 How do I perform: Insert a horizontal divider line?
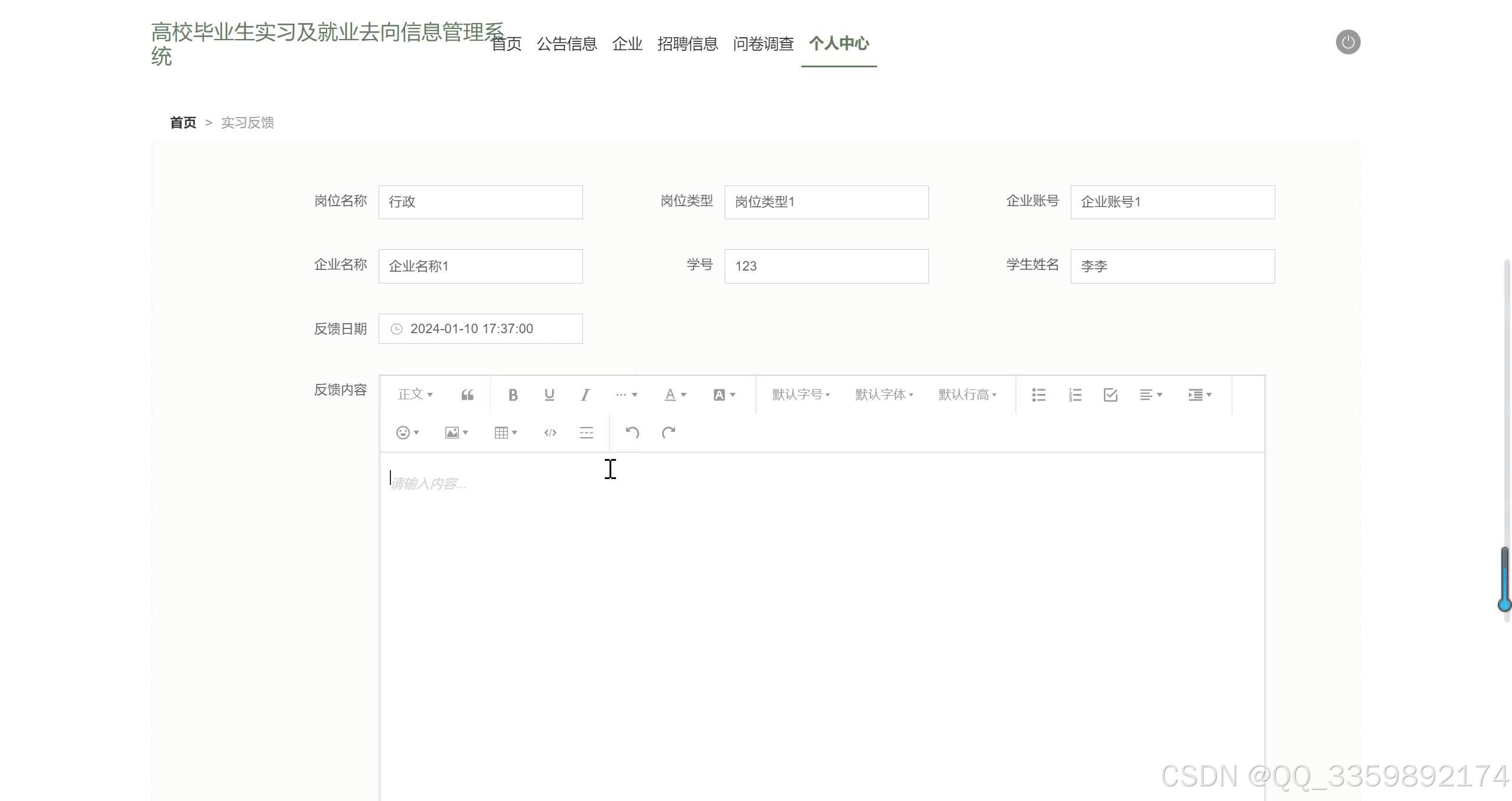click(x=586, y=432)
